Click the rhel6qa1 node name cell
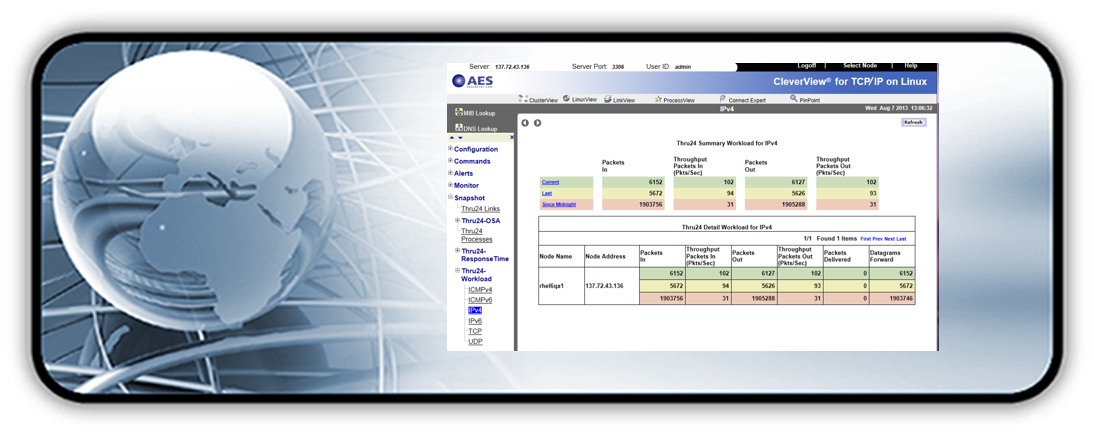This screenshot has height=436, width=1094. pyautogui.click(x=561, y=286)
